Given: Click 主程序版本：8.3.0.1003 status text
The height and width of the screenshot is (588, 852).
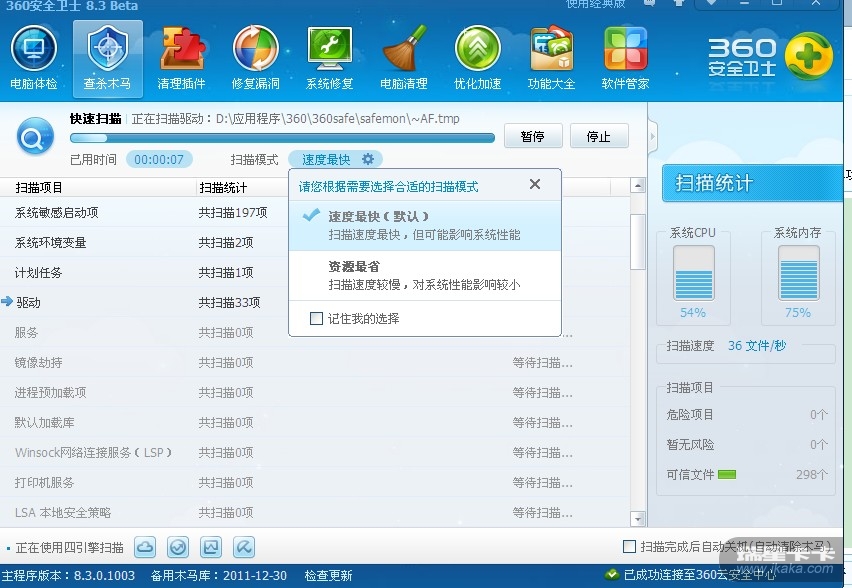Looking at the screenshot, I should click(x=68, y=576).
